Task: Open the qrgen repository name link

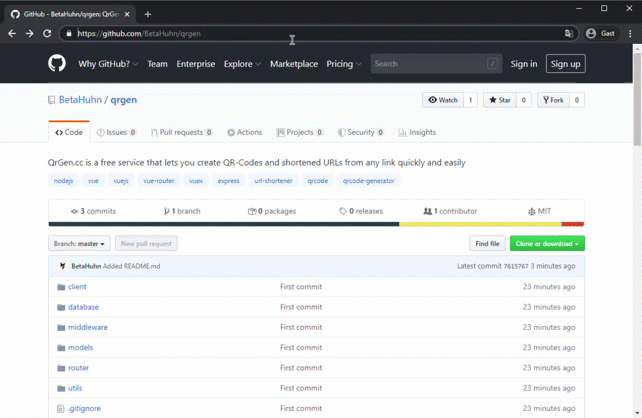Action: coord(124,100)
